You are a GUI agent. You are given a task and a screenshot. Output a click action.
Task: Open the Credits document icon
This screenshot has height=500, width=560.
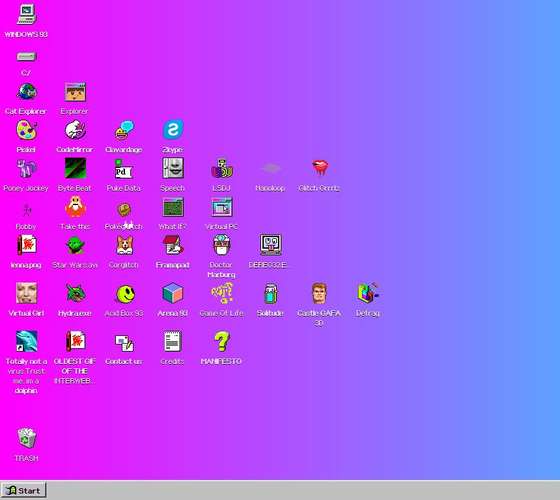[x=173, y=341]
